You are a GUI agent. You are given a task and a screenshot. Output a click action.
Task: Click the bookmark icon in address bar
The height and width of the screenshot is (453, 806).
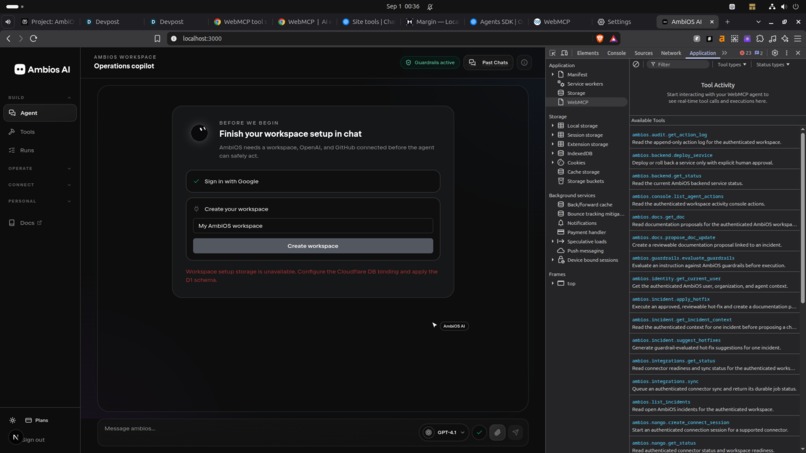coord(157,39)
